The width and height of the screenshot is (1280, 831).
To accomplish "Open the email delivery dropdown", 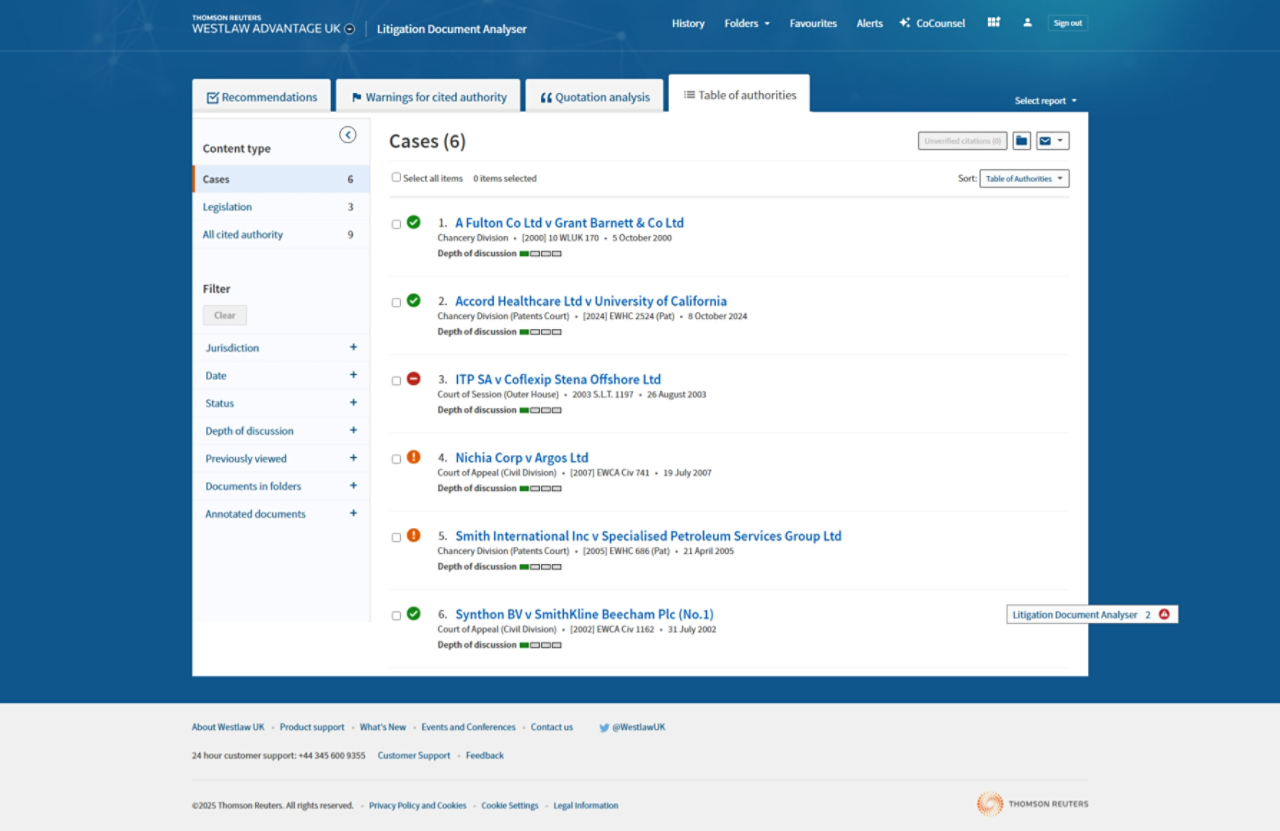I will pyautogui.click(x=1052, y=141).
